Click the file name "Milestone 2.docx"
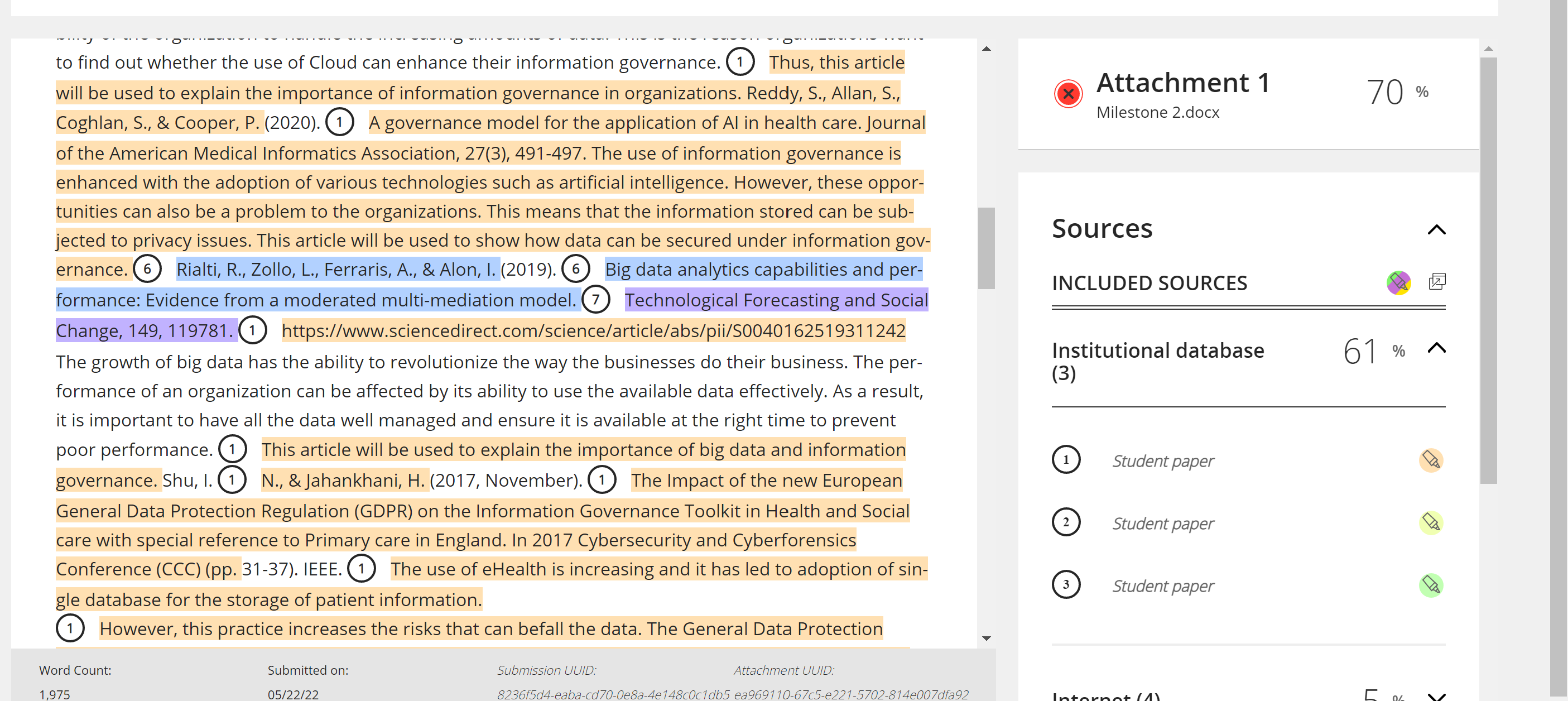1568x701 pixels. click(x=1158, y=113)
